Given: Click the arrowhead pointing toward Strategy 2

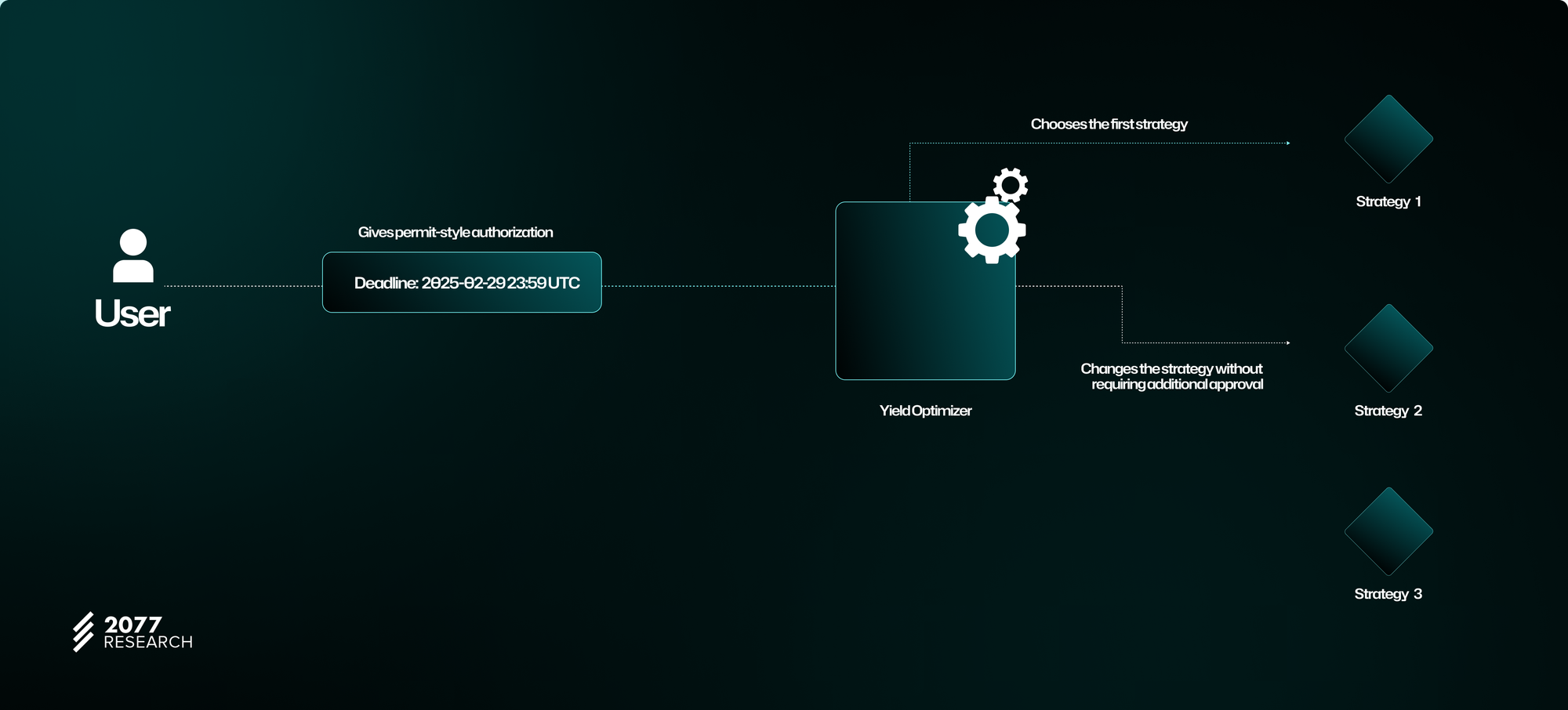Looking at the screenshot, I should pos(1288,342).
